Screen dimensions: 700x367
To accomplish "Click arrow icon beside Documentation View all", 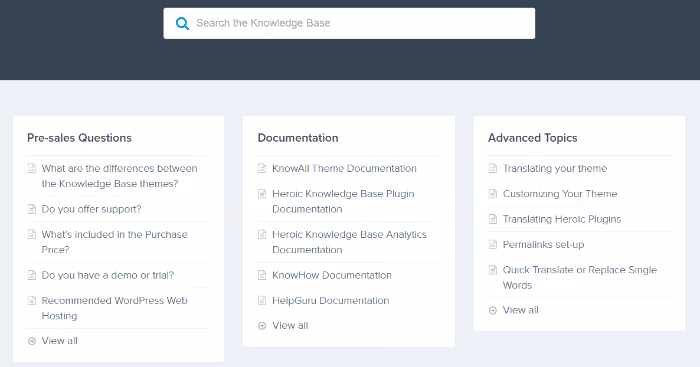I will [x=262, y=326].
